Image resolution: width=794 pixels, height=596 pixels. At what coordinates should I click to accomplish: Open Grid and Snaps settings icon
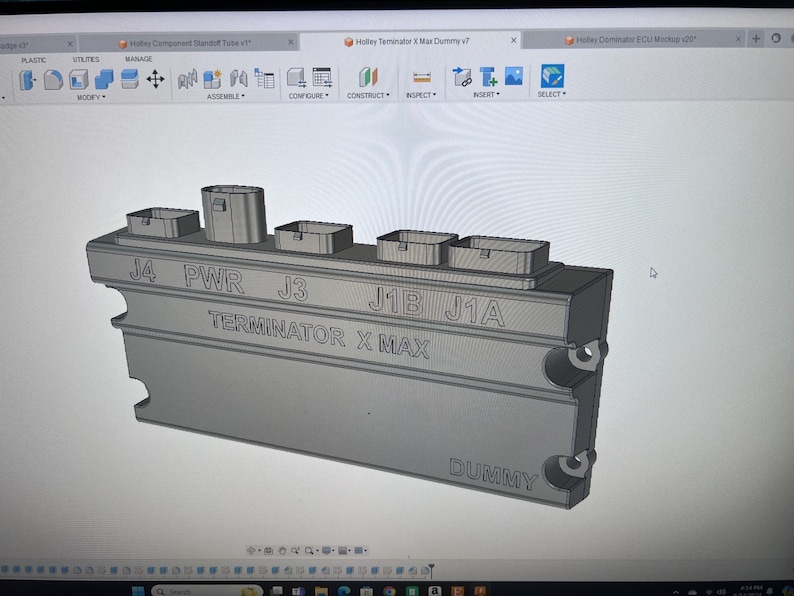(342, 550)
